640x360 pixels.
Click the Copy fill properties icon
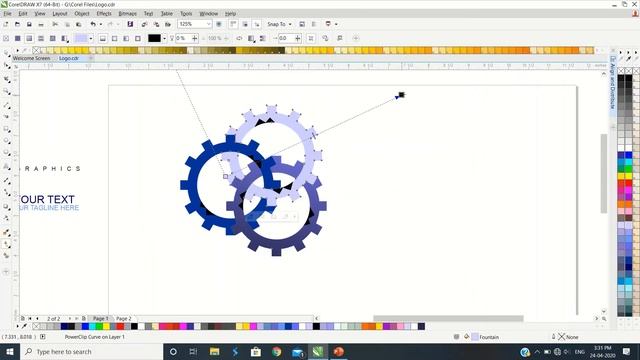pos(325,38)
